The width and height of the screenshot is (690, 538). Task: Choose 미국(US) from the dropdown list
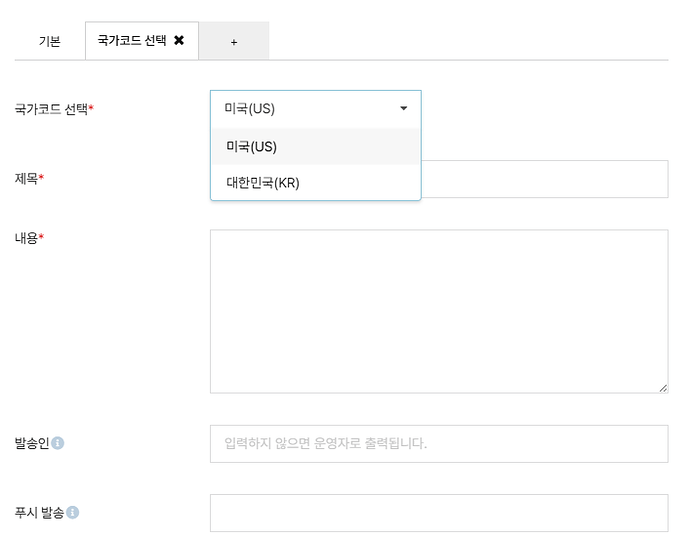pos(316,146)
